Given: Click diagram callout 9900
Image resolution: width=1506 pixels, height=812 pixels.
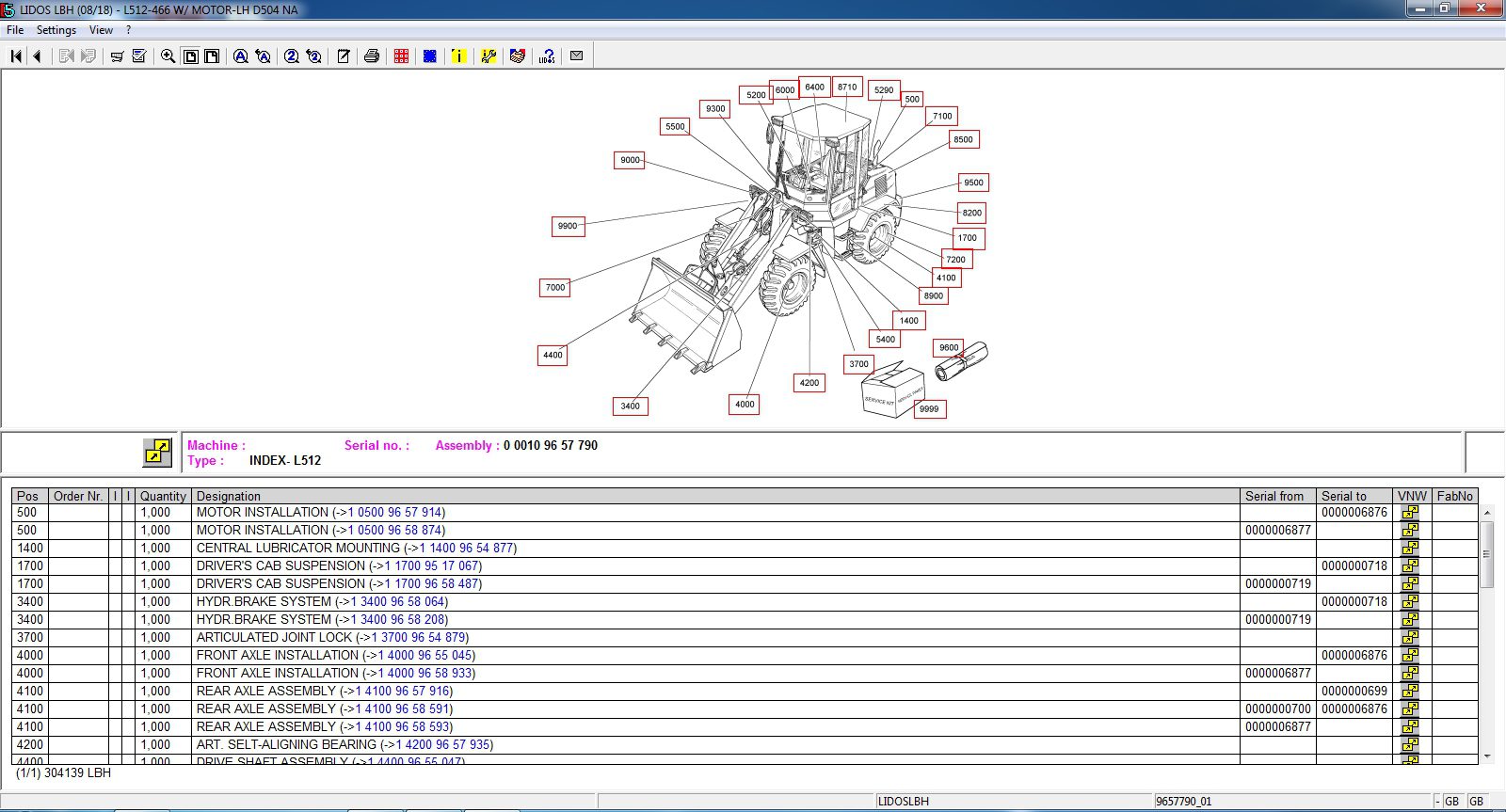Looking at the screenshot, I should pyautogui.click(x=568, y=227).
